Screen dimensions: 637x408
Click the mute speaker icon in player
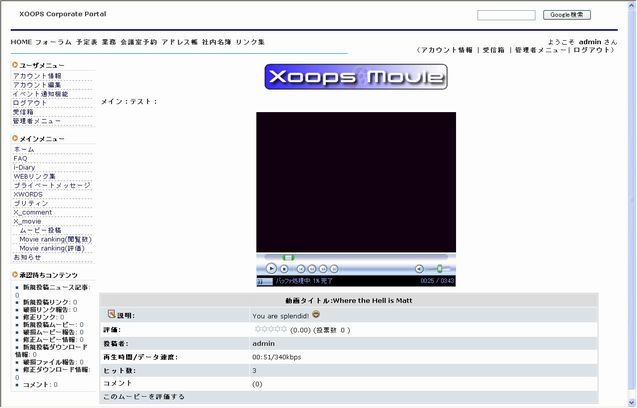tap(418, 269)
